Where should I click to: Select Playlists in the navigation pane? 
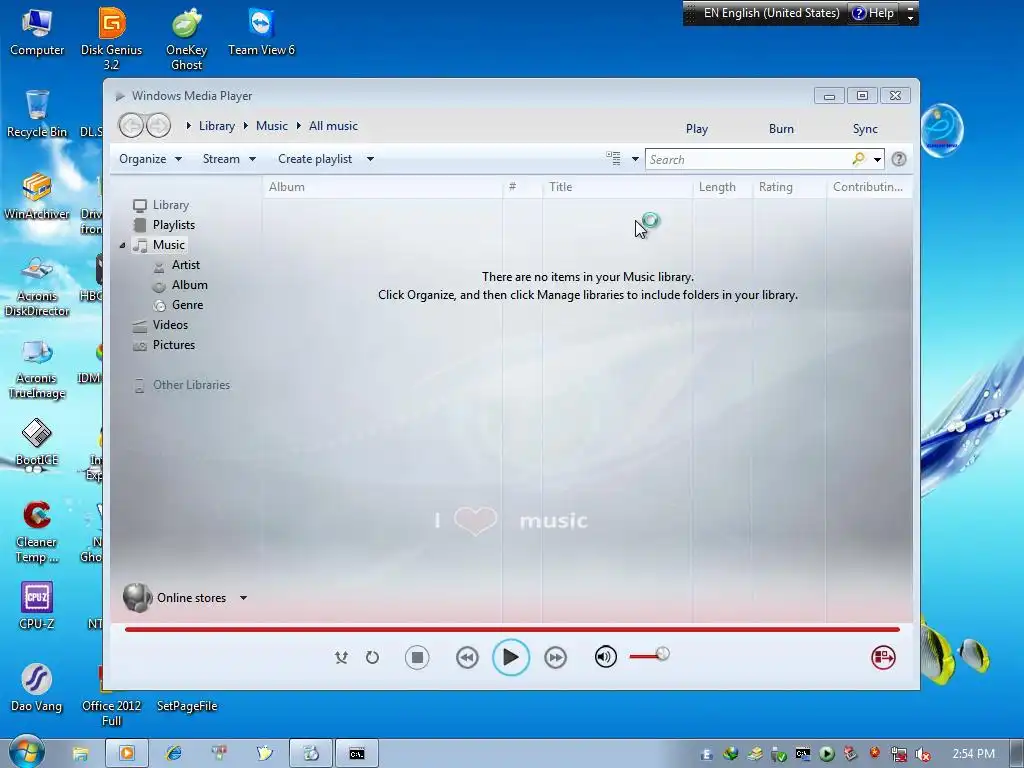point(174,225)
